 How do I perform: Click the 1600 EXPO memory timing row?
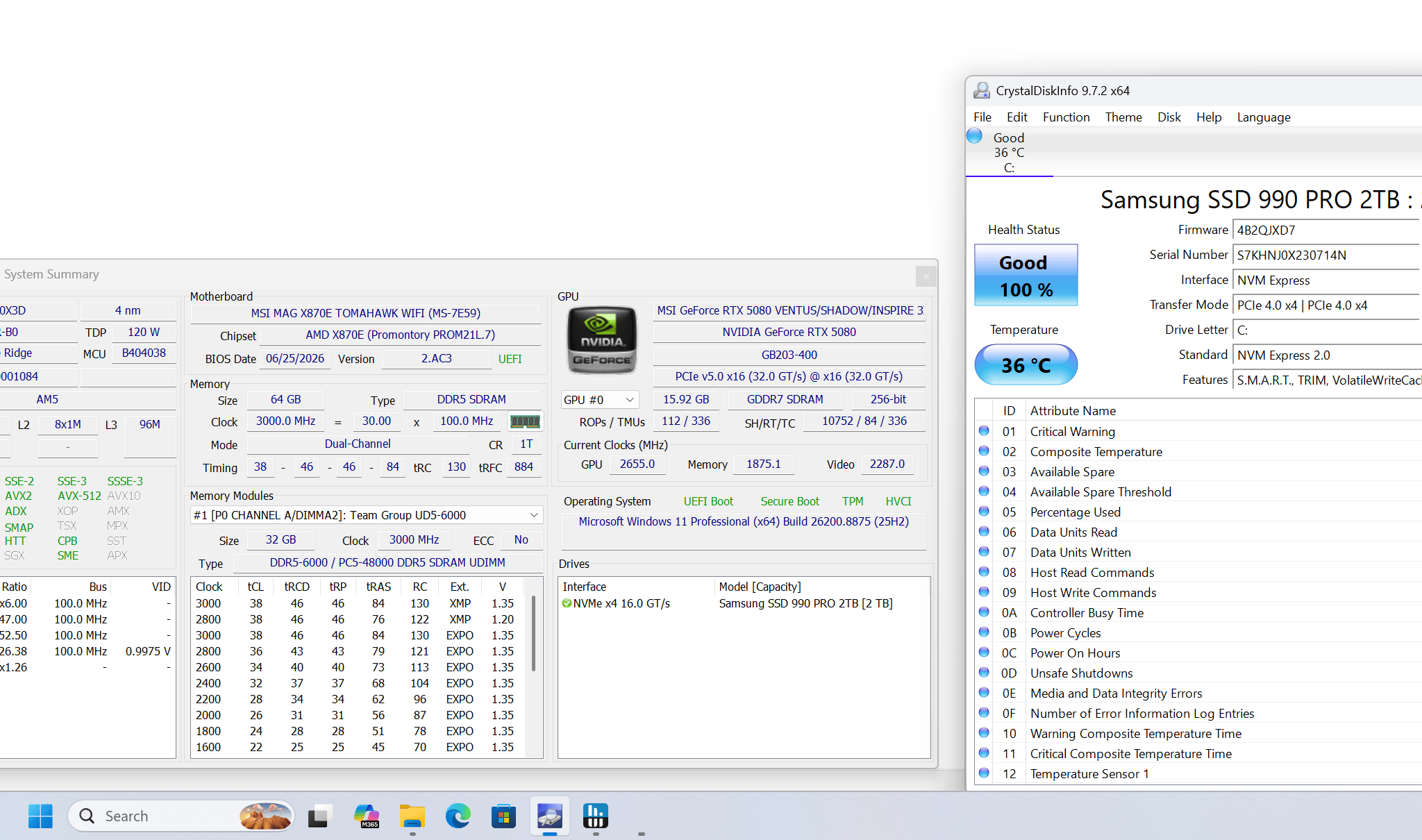pyautogui.click(x=358, y=747)
